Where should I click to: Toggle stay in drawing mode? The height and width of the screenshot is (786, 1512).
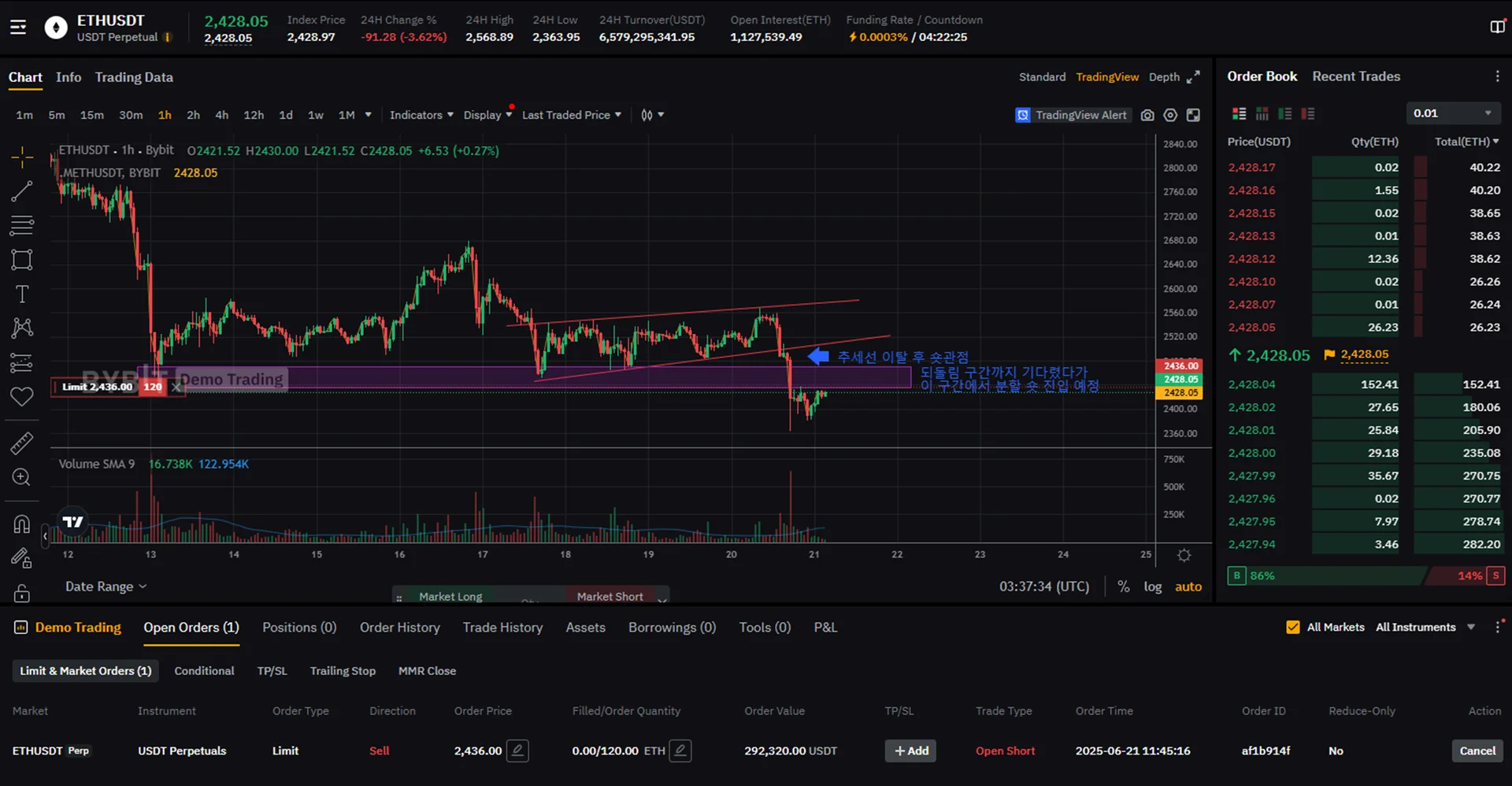22,558
